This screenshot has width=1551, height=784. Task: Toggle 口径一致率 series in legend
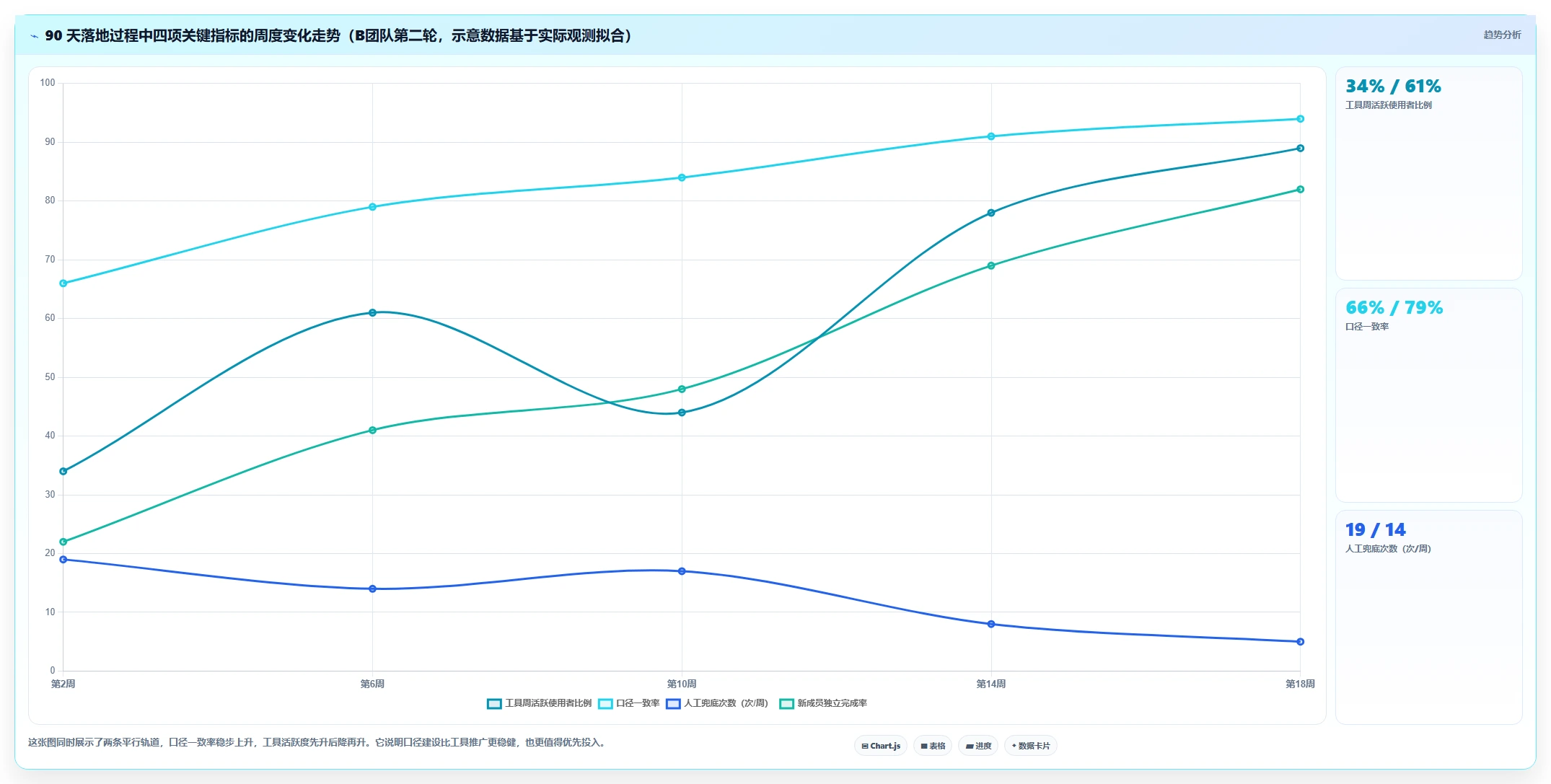coord(629,703)
